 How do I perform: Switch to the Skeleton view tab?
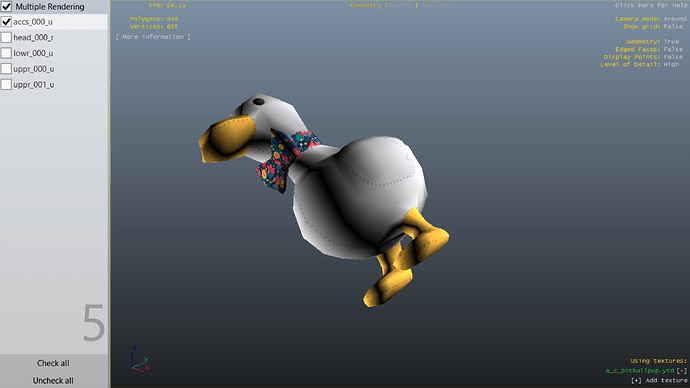coord(437,5)
